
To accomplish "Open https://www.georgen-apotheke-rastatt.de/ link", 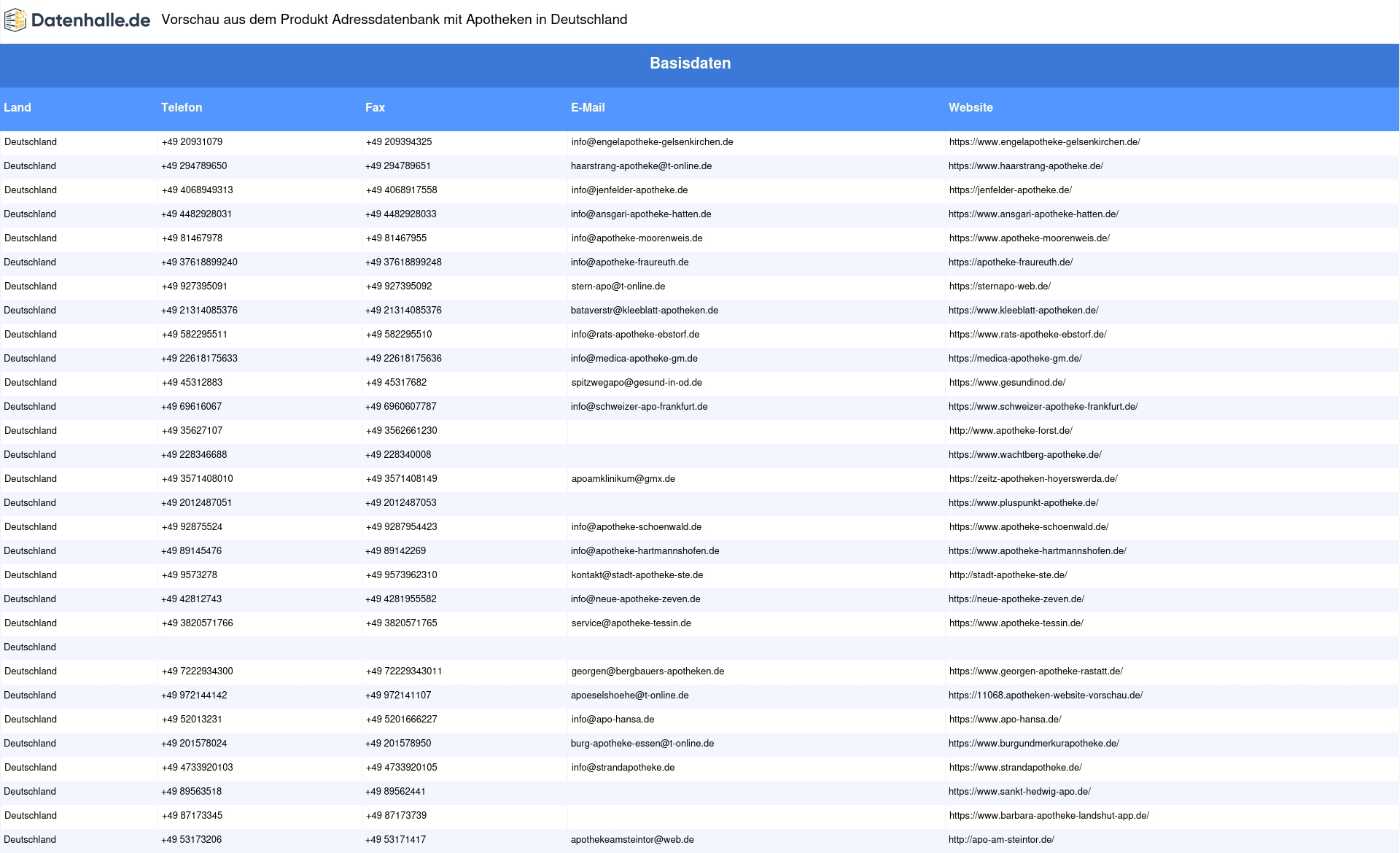I will click(1036, 671).
